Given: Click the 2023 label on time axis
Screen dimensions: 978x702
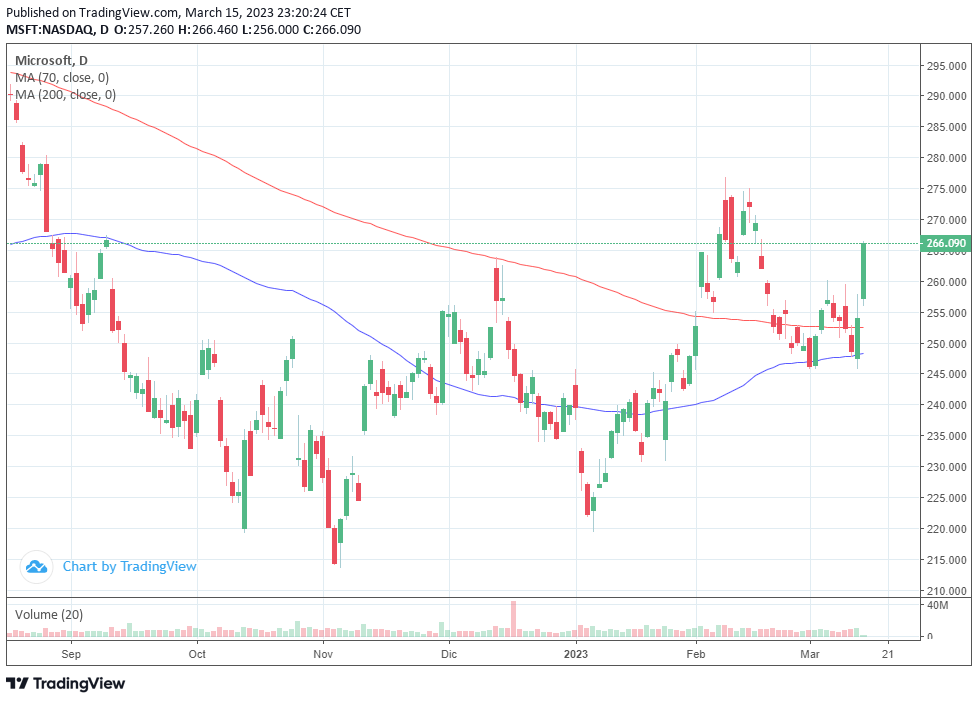Looking at the screenshot, I should tap(576, 654).
